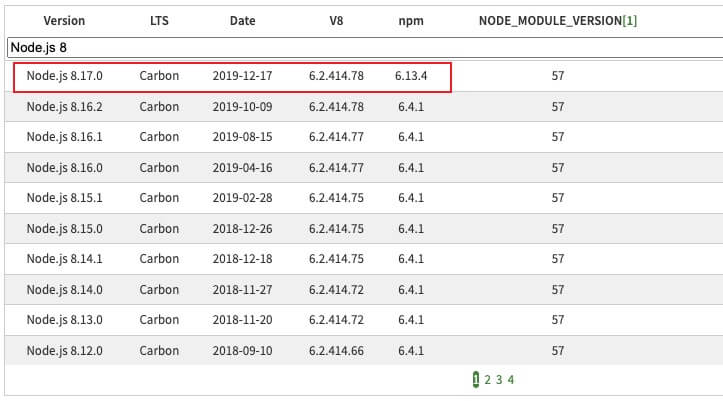Click Carbon in Node.js 8.12.0 row
This screenshot has height=401, width=723.
click(x=159, y=351)
